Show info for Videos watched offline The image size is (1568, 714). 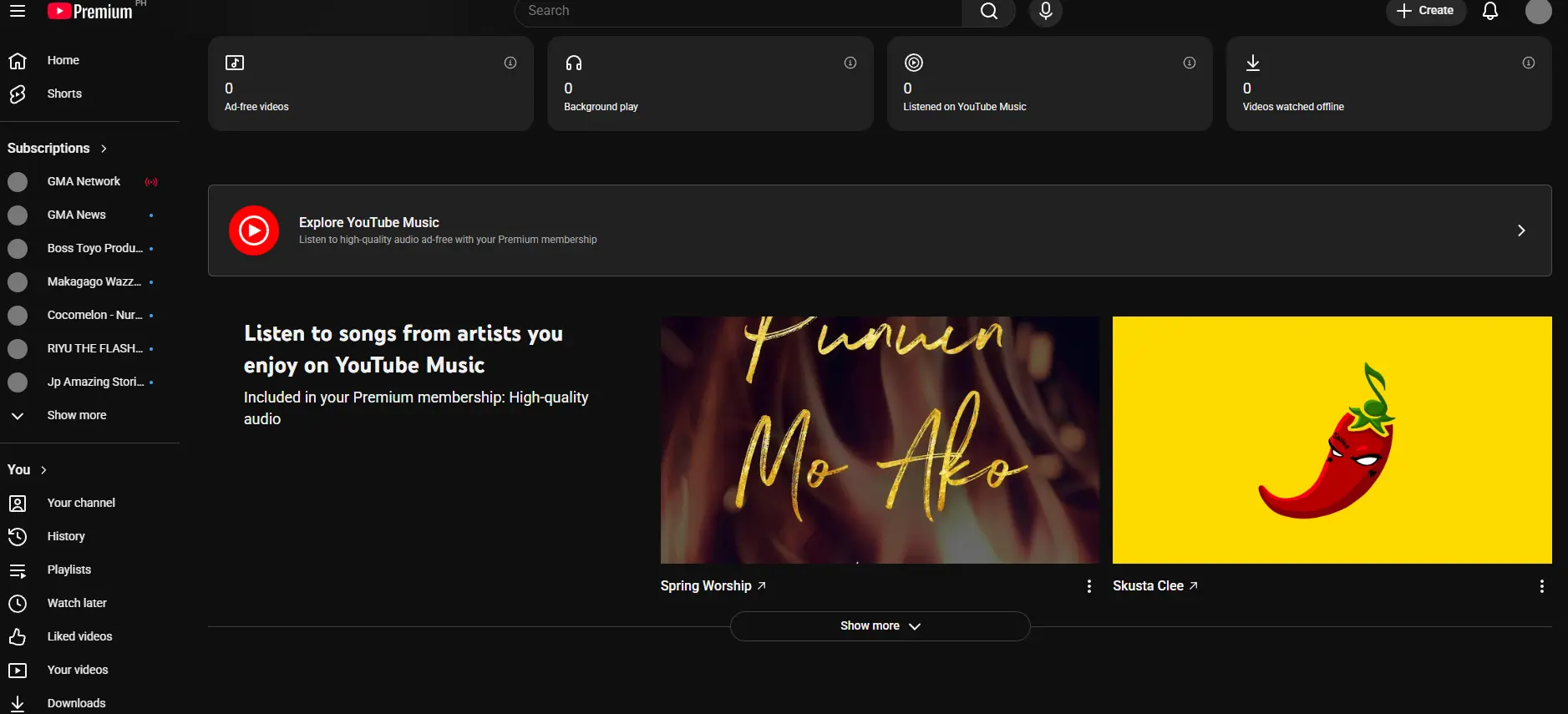tap(1529, 63)
